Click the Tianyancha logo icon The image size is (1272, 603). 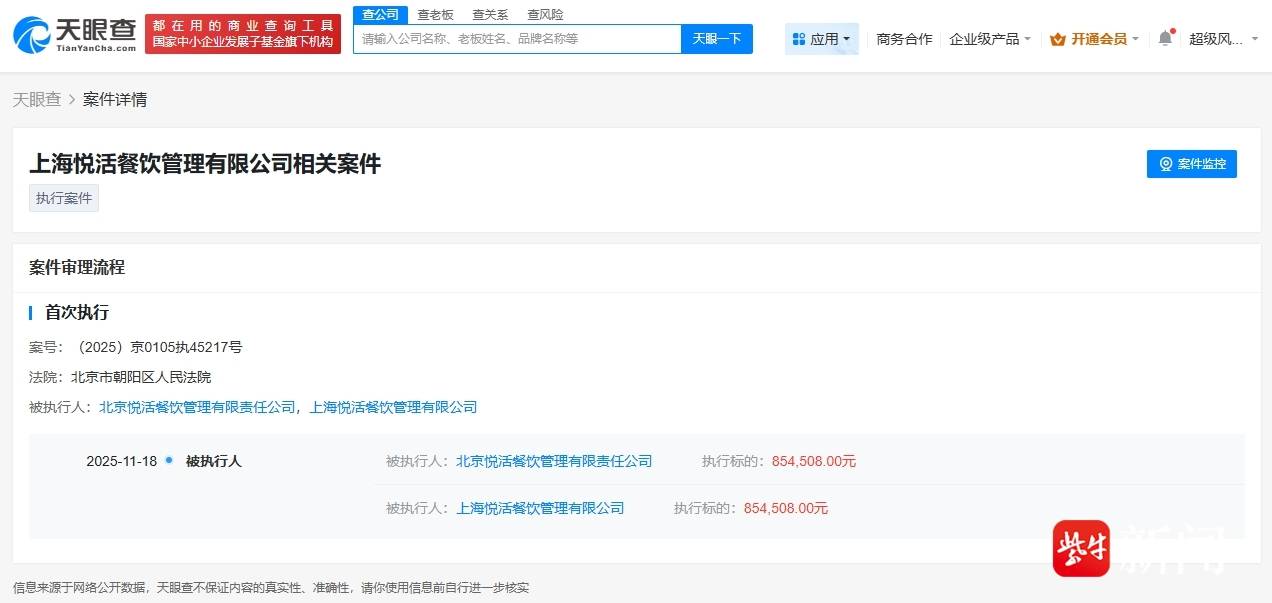32,34
